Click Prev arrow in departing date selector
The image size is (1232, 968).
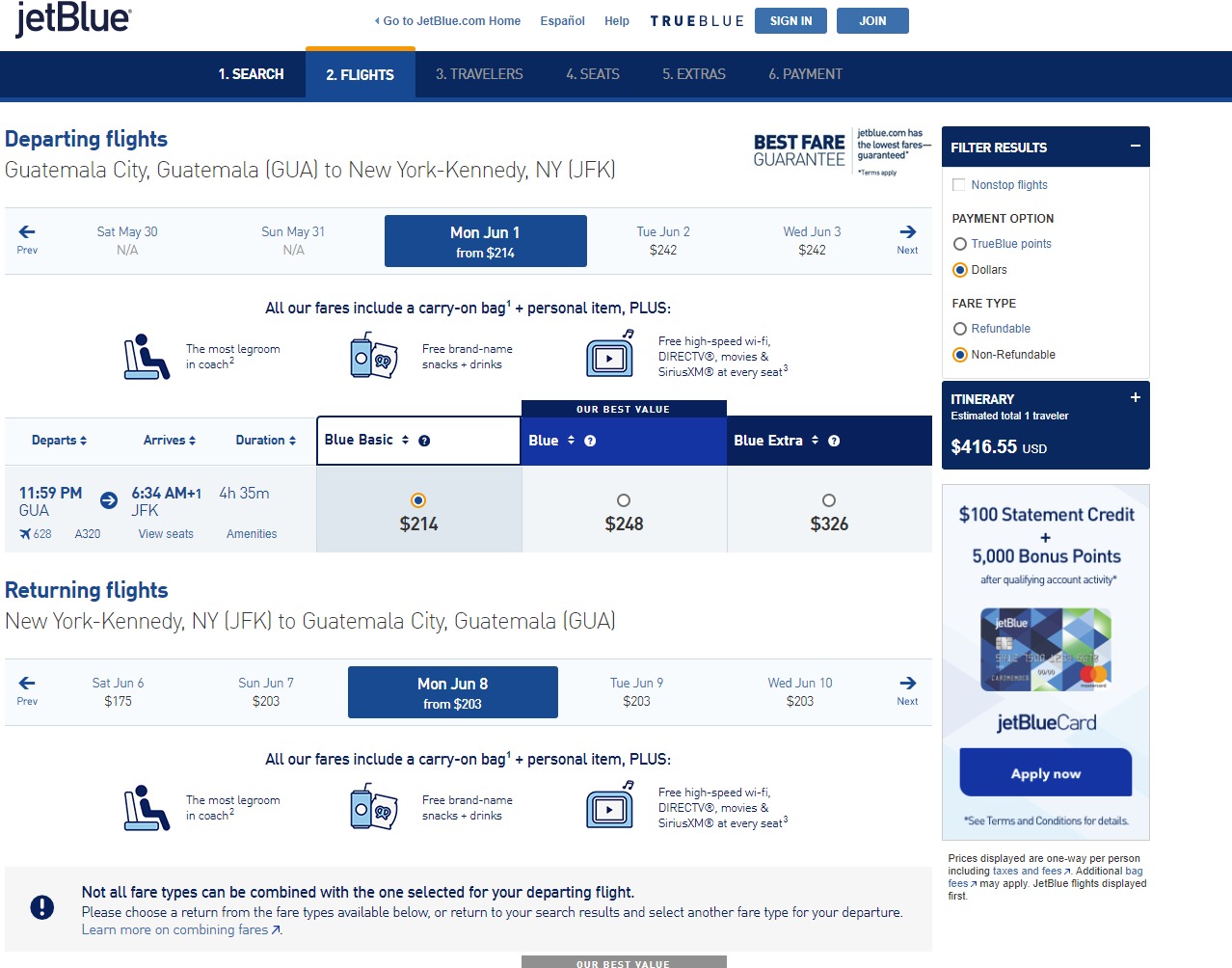pos(27,238)
